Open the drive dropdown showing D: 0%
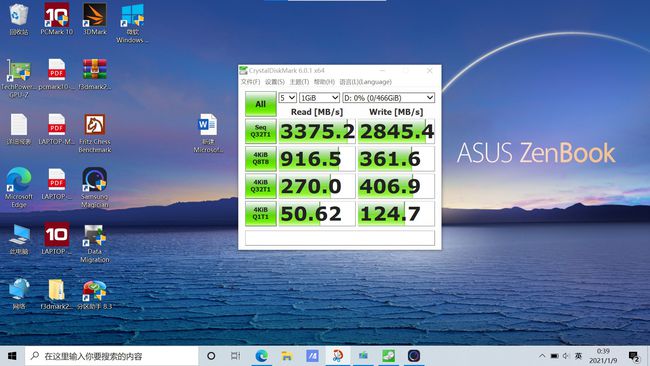The image size is (650, 366). (388, 98)
